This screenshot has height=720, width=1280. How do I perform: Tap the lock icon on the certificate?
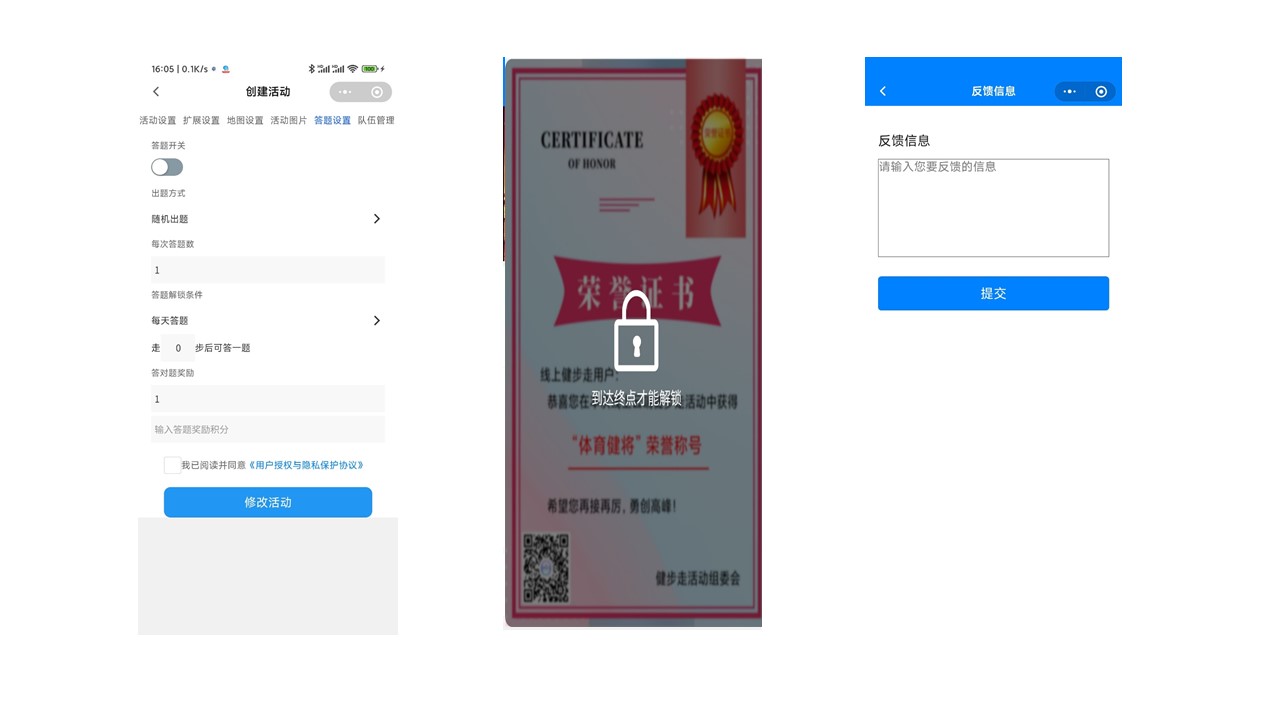pos(636,331)
